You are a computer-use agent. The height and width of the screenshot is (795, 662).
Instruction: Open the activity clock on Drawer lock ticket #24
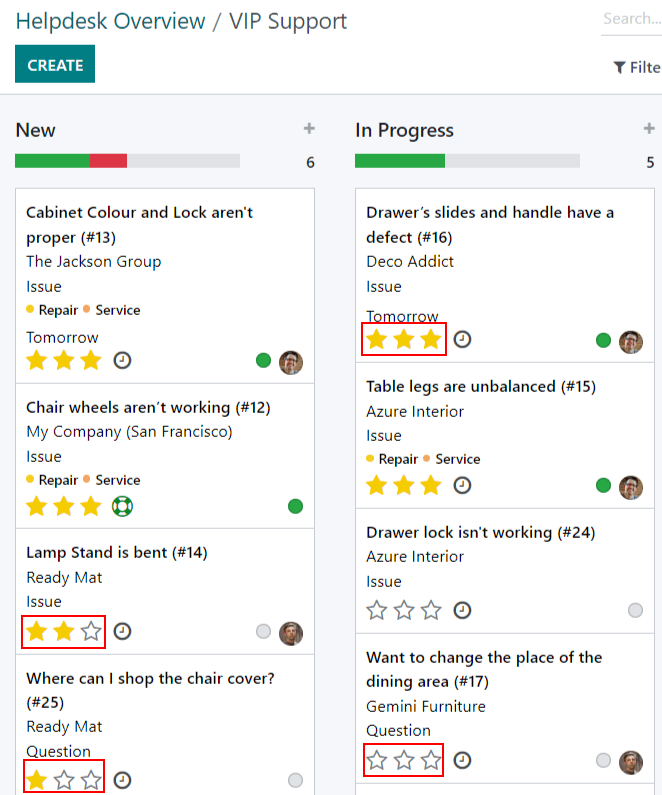(462, 610)
